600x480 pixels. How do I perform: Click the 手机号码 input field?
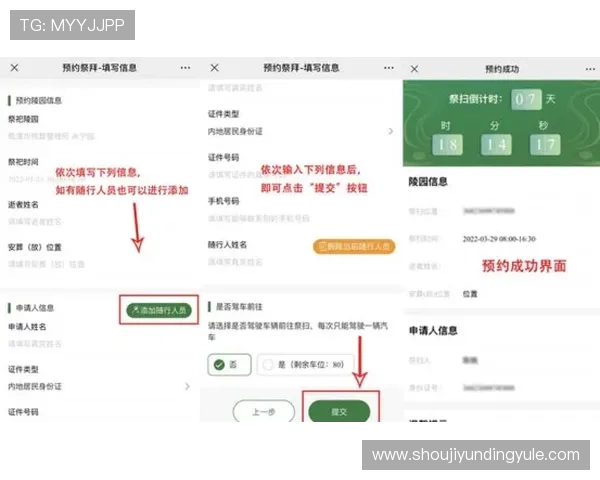click(259, 219)
